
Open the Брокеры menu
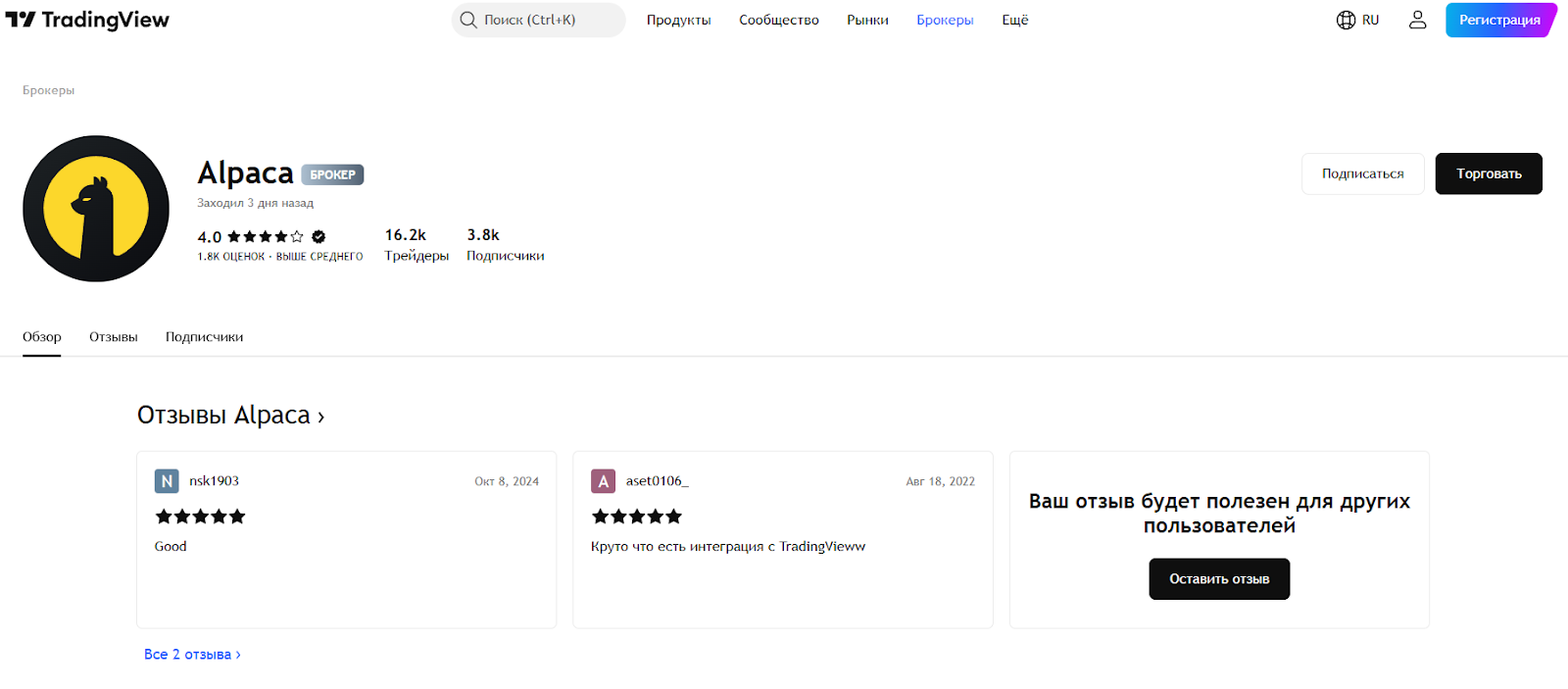(x=945, y=20)
